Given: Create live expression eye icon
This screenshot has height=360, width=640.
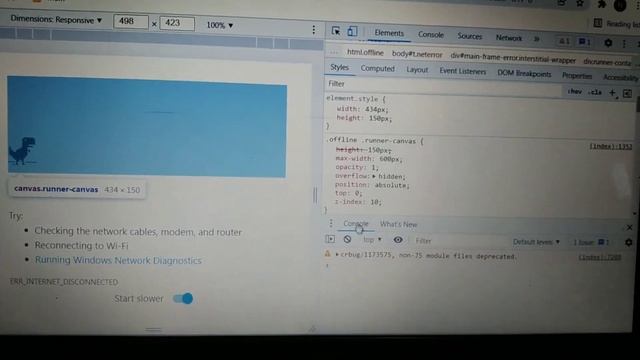Looking at the screenshot, I should (398, 240).
